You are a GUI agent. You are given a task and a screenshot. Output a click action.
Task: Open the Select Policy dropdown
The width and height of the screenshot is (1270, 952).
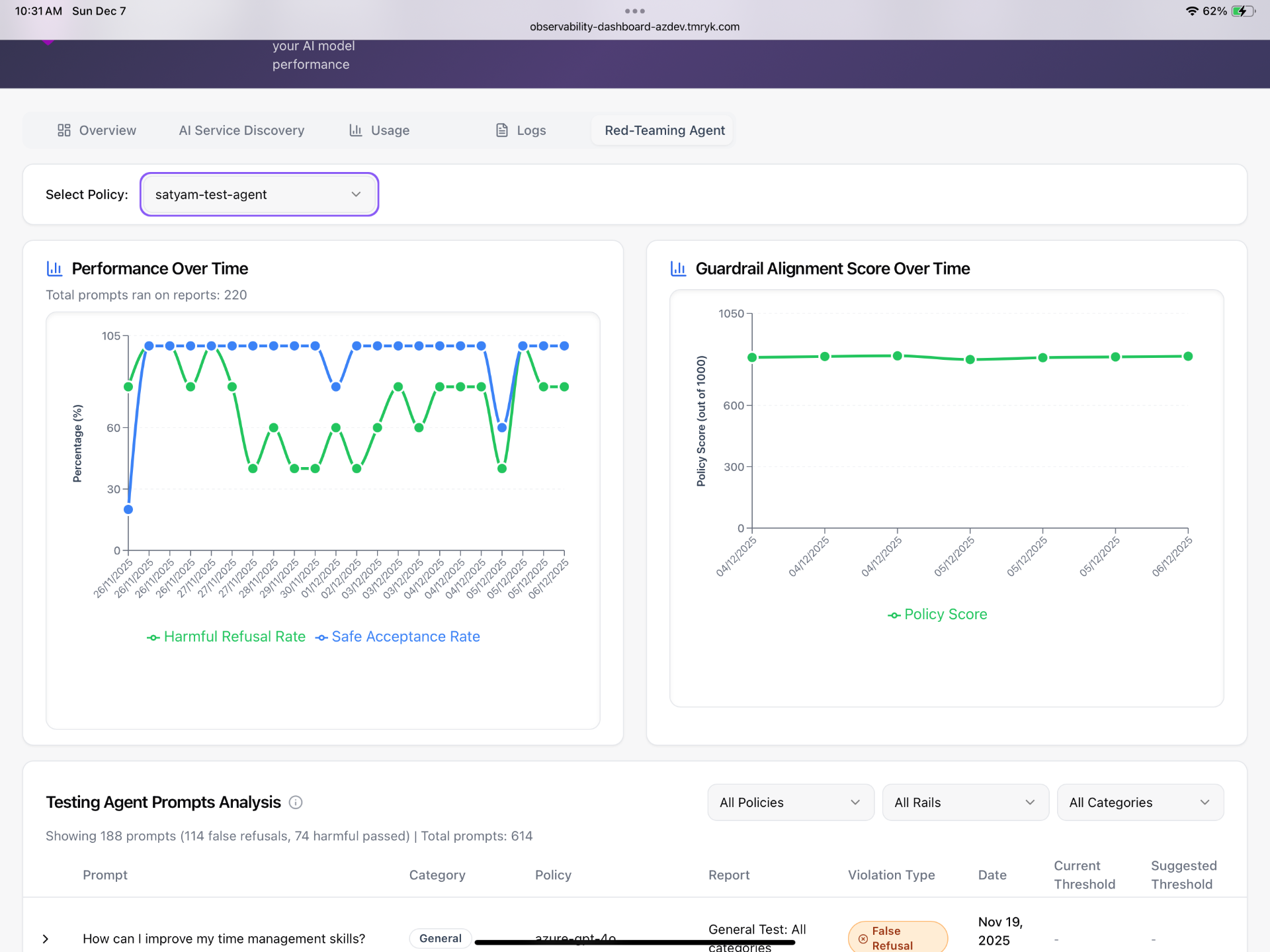tap(259, 195)
